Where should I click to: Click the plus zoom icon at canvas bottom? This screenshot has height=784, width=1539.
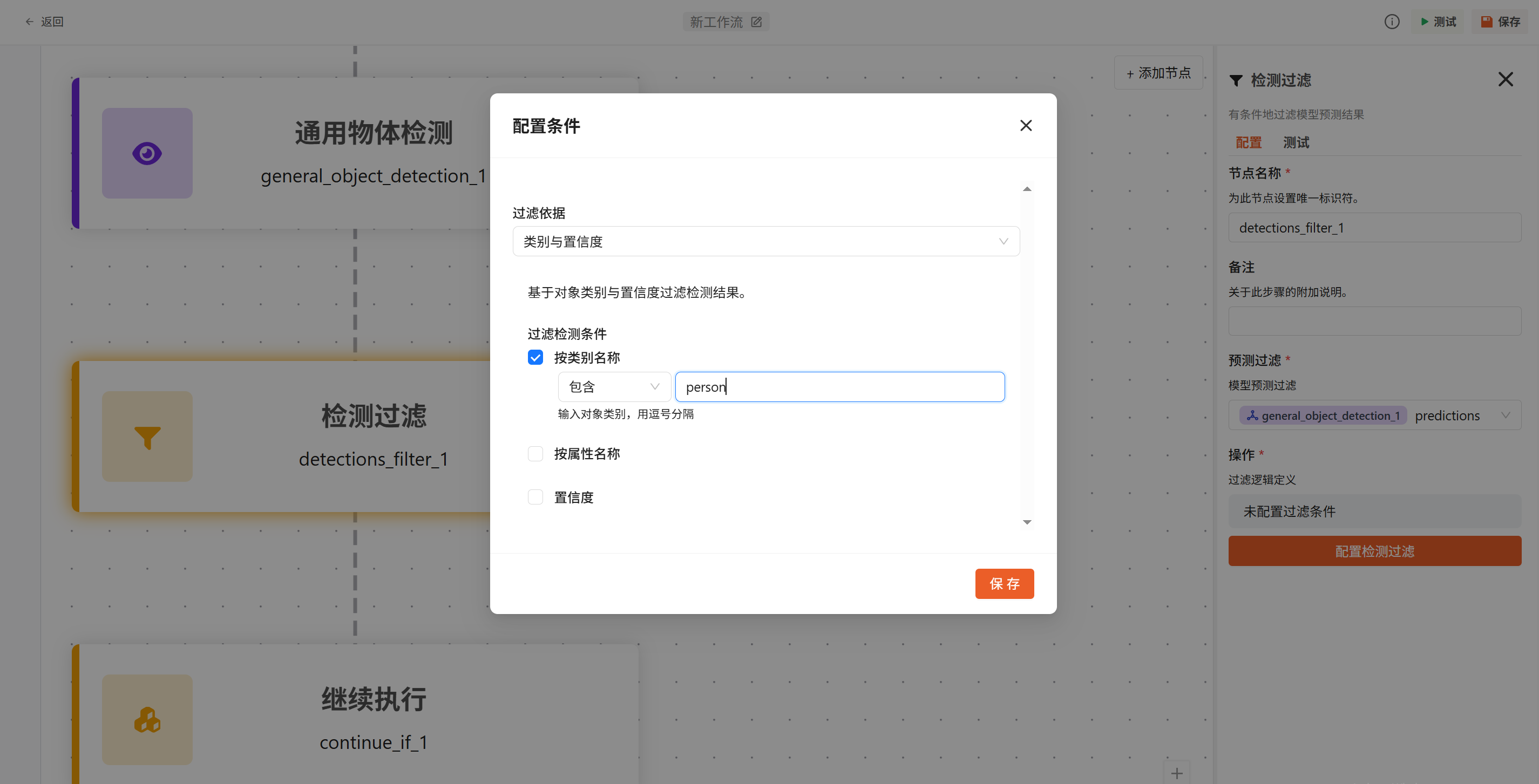click(x=1176, y=773)
